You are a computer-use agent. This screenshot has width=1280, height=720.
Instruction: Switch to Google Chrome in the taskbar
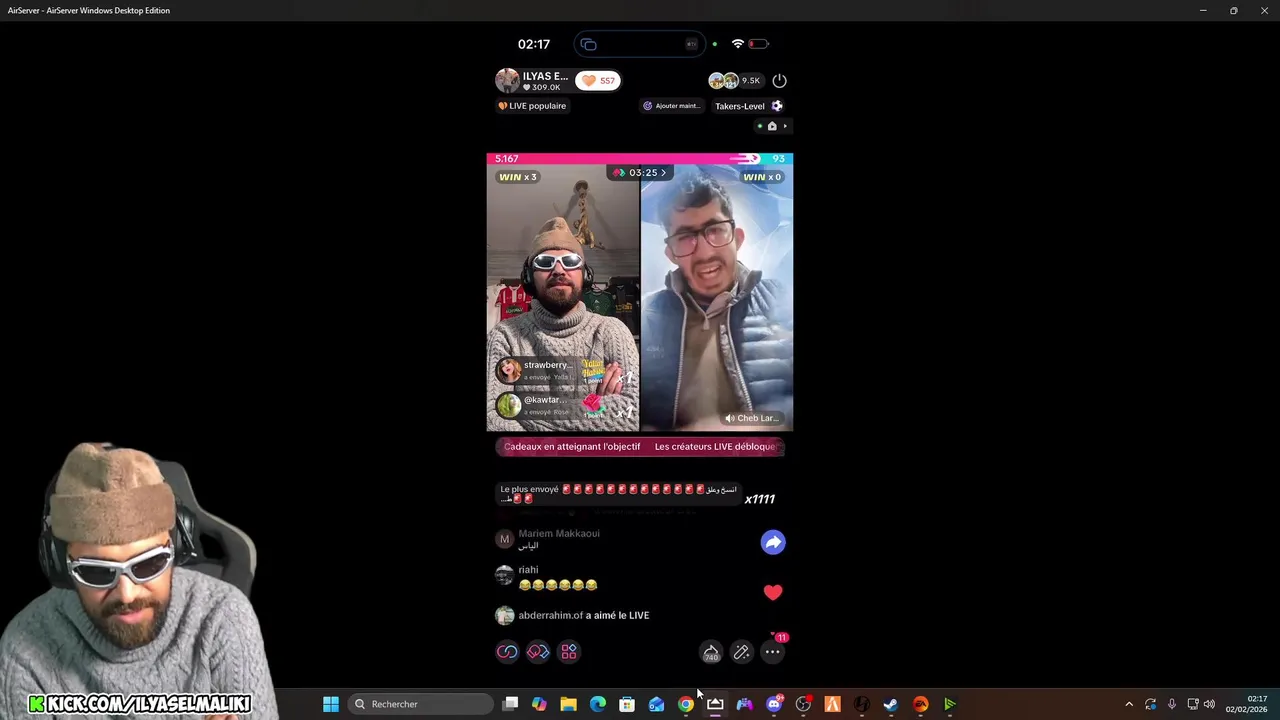tap(686, 704)
